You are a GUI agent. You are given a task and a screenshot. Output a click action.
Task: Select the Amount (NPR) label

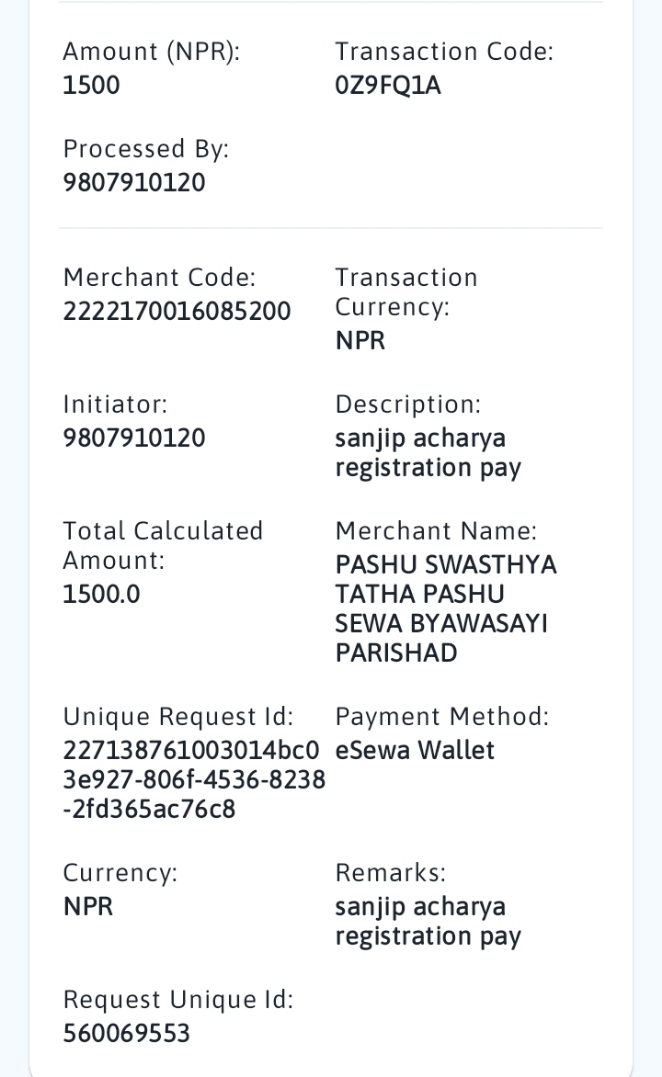click(x=152, y=52)
